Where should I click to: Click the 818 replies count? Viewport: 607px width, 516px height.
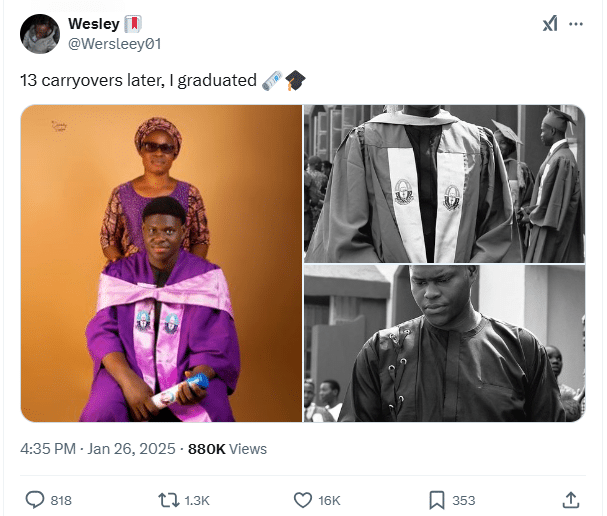tap(61, 500)
